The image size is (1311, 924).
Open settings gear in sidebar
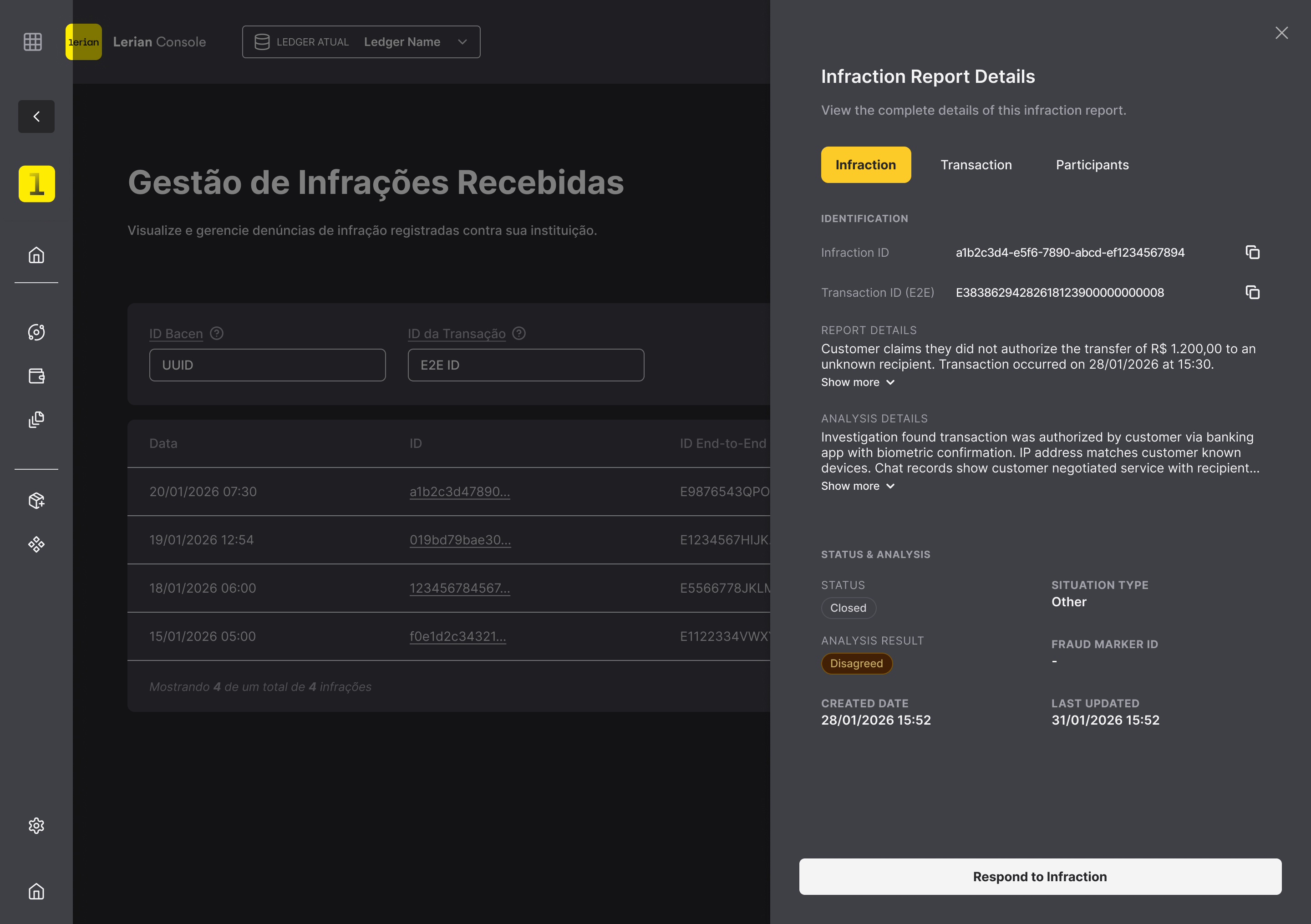36,826
